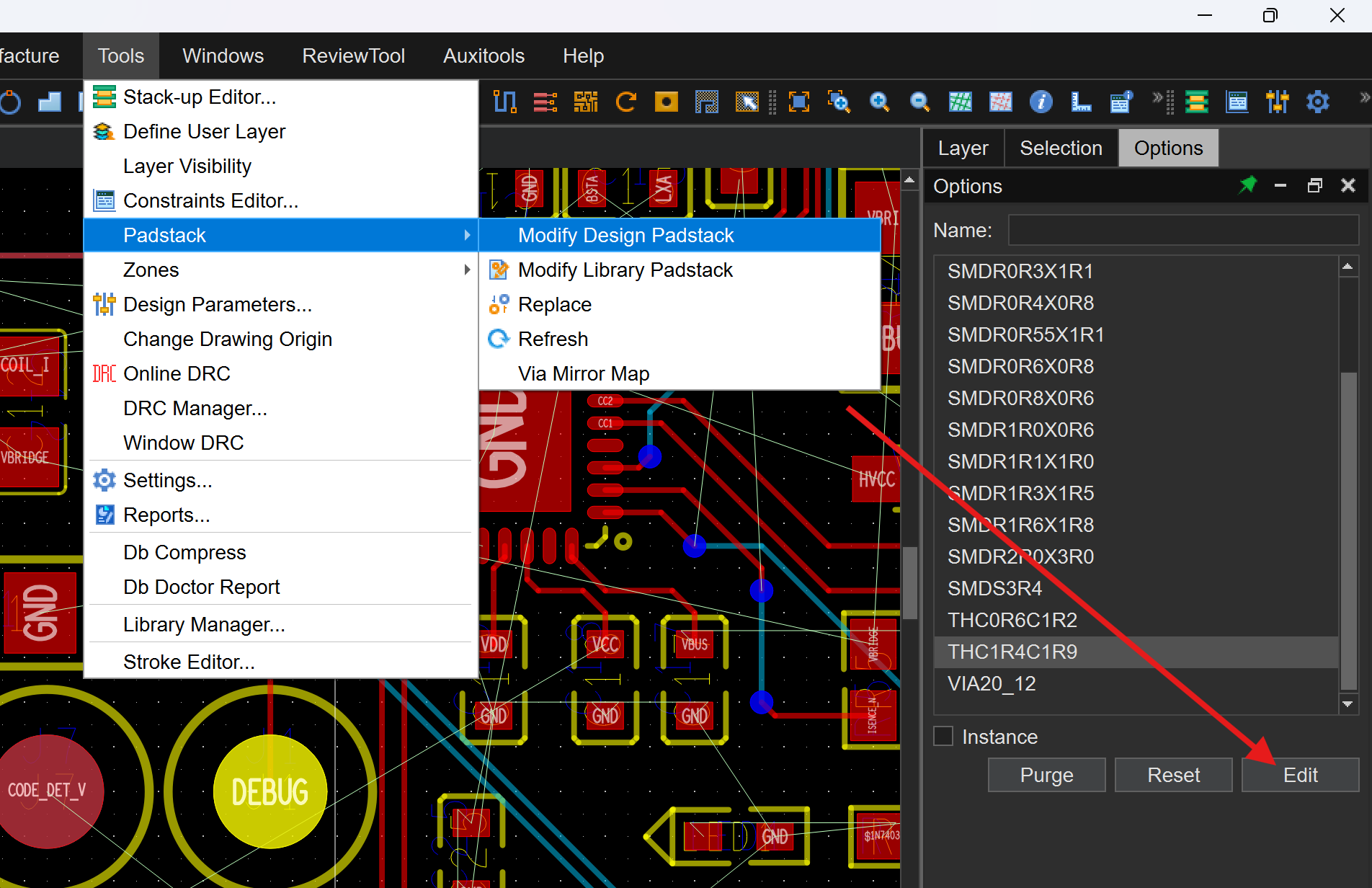Viewport: 1372px width, 888px height.
Task: Click the stack-up editor toolbar icon
Action: click(1196, 102)
